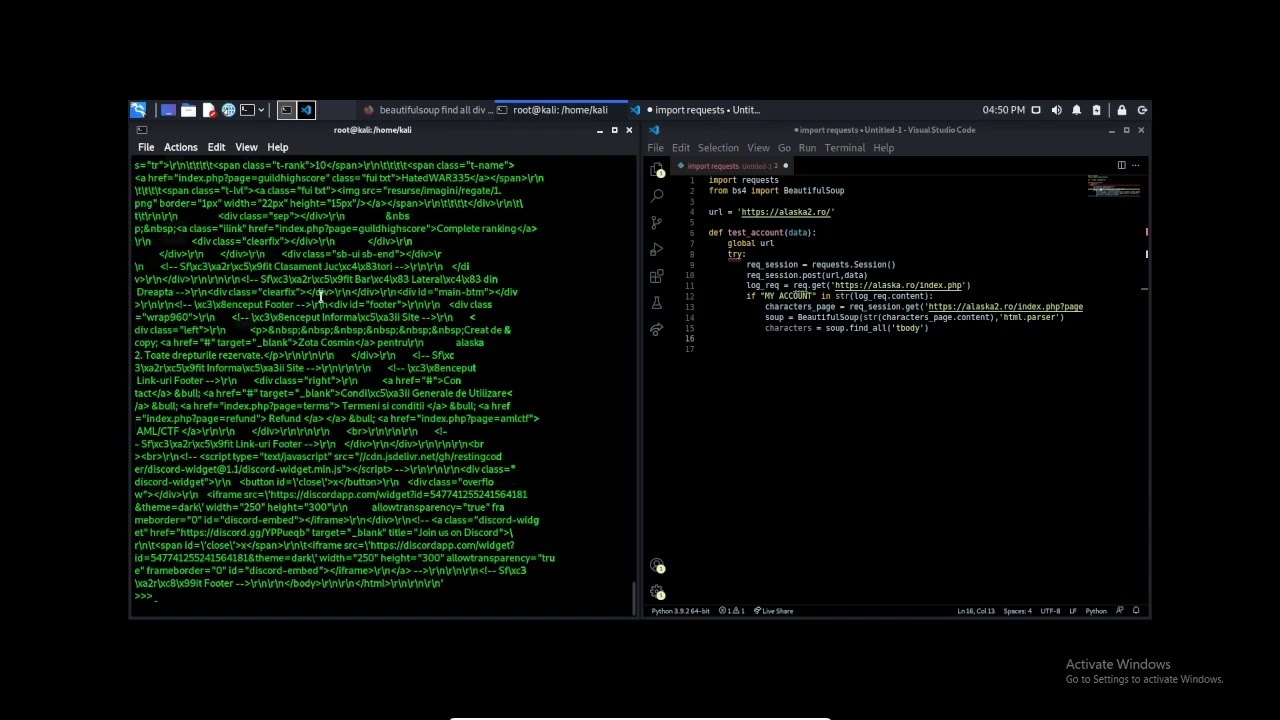This screenshot has height=720, width=1280.
Task: Open the web browser panel launcher
Action: [x=228, y=110]
